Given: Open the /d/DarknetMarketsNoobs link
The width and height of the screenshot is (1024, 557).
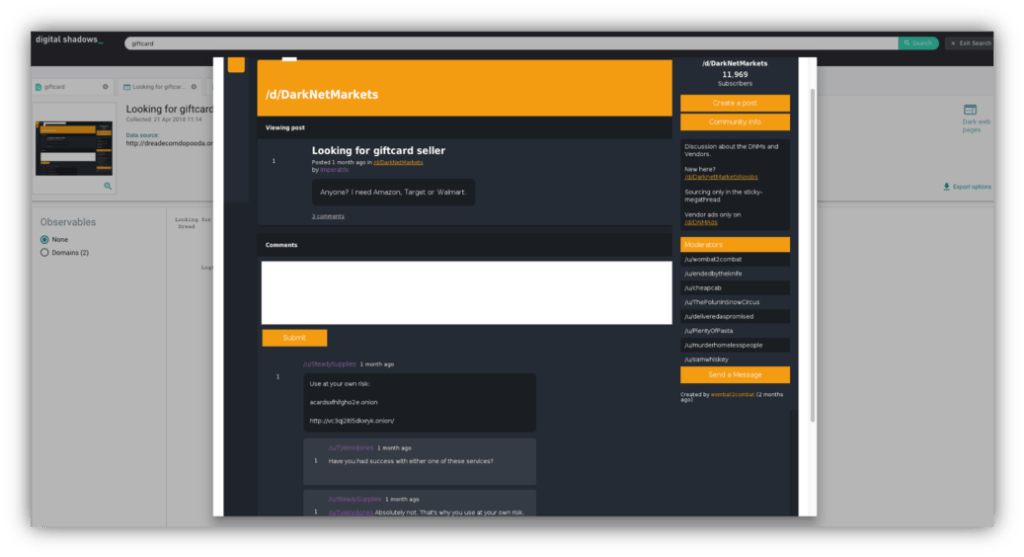Looking at the screenshot, I should 721,177.
